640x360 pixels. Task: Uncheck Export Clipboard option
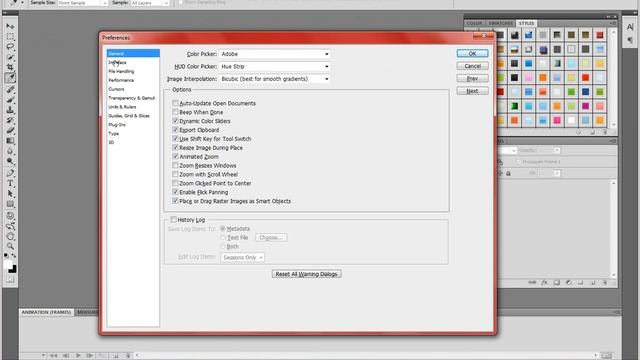coord(175,130)
